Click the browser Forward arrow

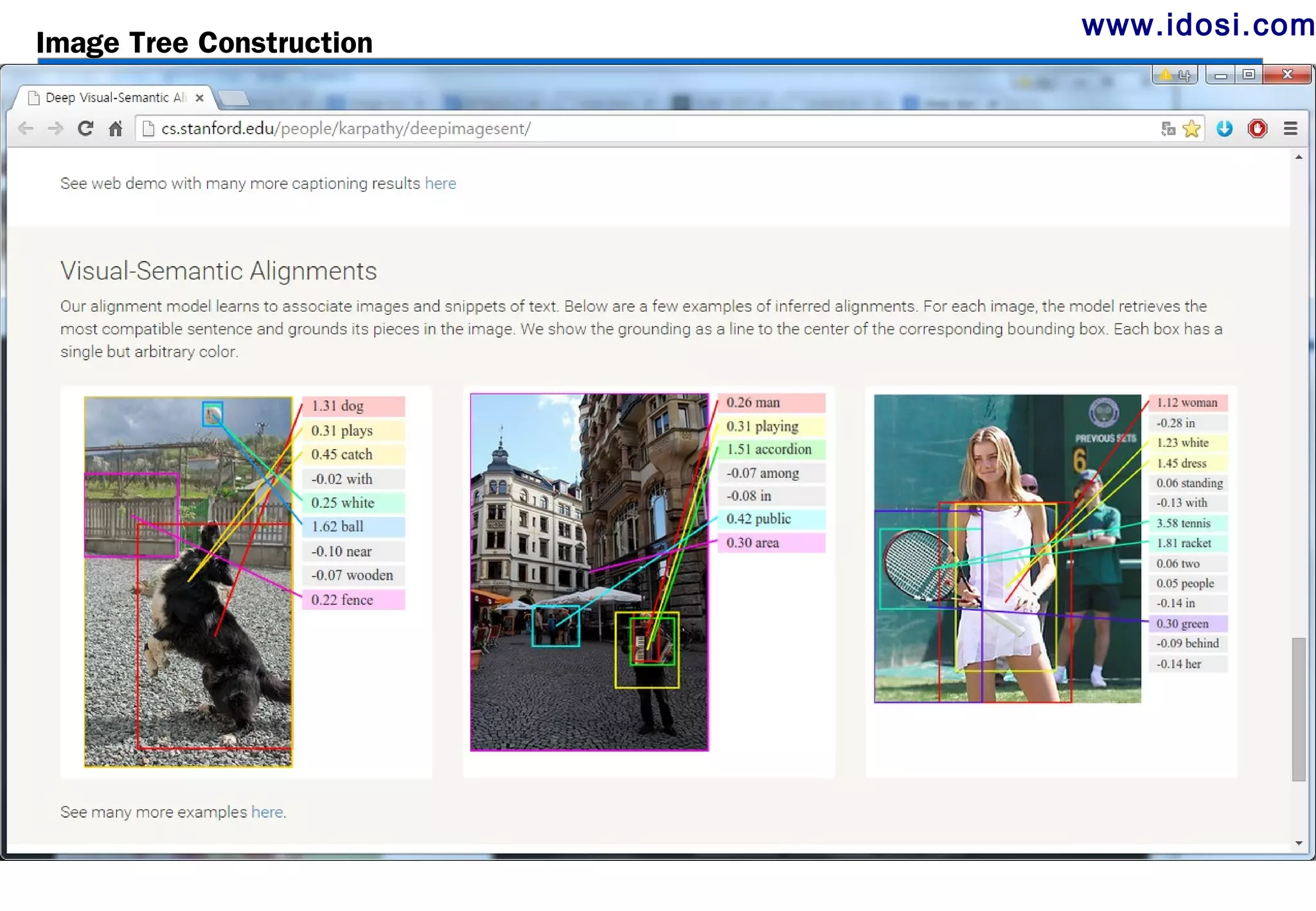56,129
